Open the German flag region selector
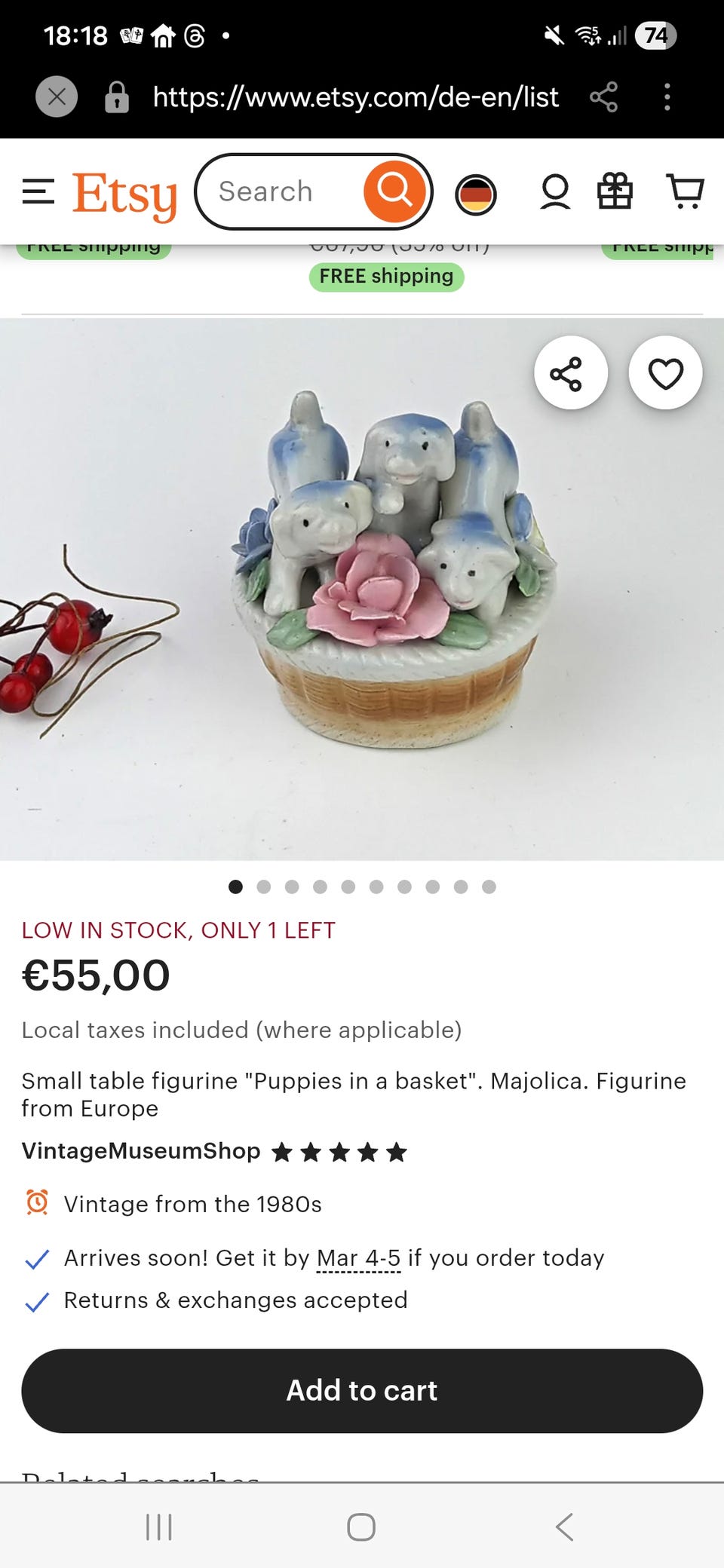 [476, 194]
